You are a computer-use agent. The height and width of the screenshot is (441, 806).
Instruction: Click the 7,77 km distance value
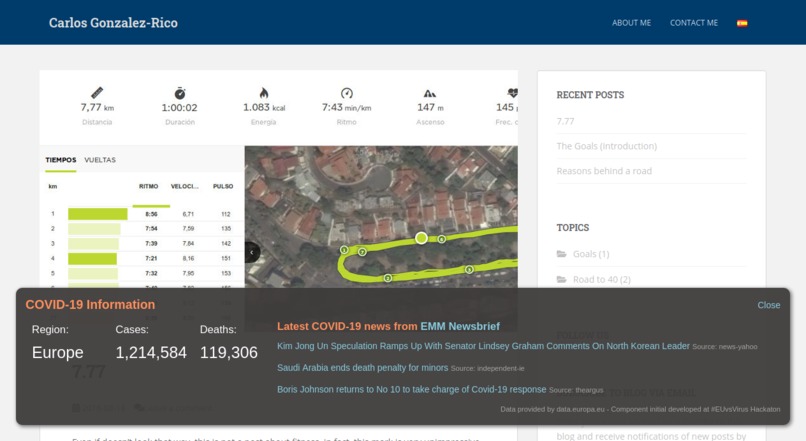point(97,107)
